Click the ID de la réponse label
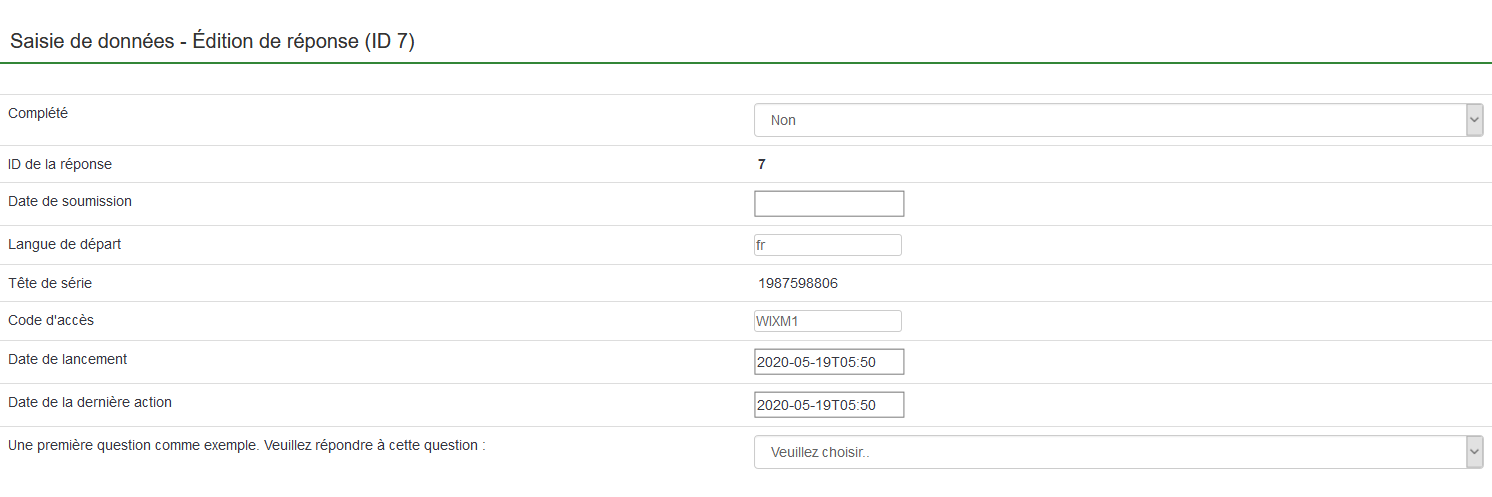 click(60, 164)
